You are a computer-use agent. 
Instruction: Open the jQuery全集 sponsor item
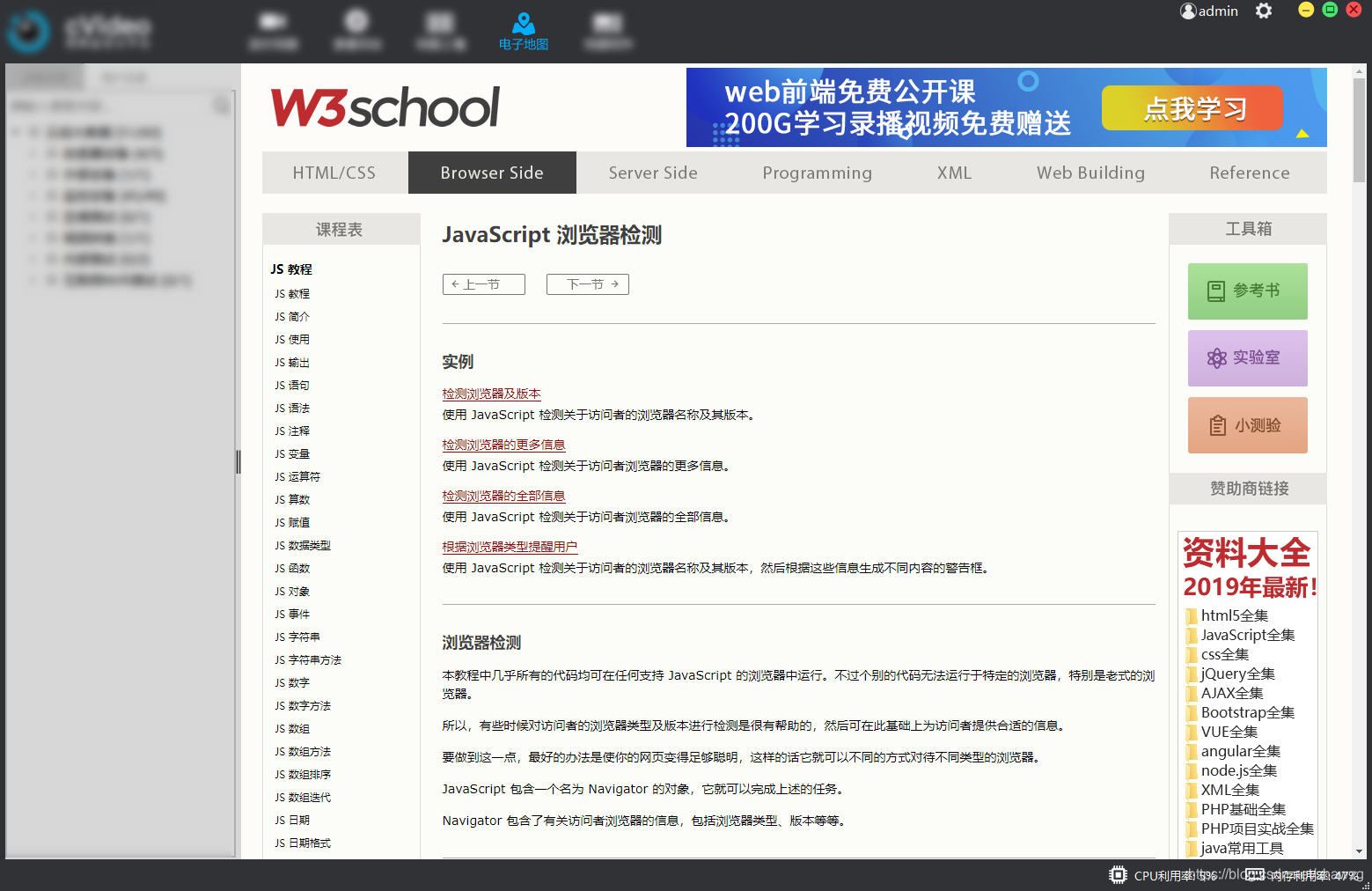click(x=1238, y=674)
